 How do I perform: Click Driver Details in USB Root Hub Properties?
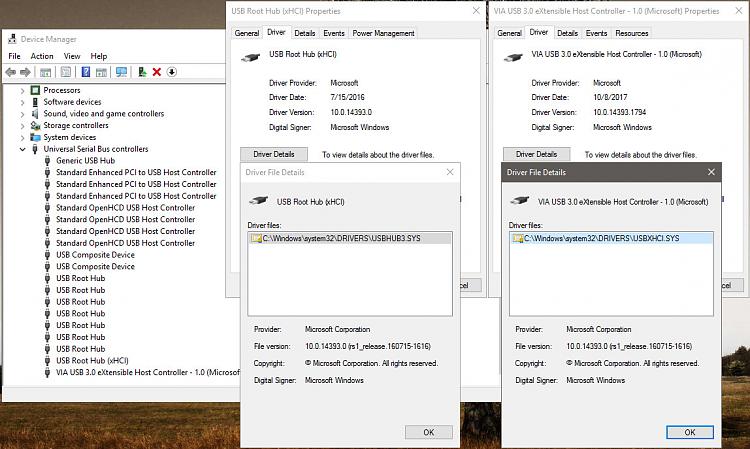(x=274, y=154)
